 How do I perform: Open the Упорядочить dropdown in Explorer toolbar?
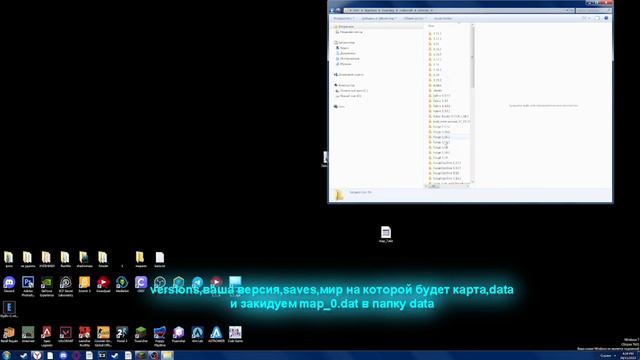(x=343, y=18)
